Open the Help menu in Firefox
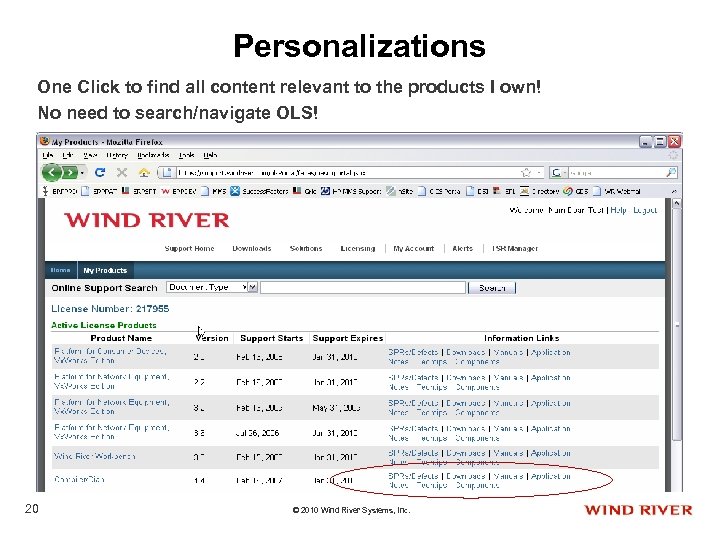 210,155
